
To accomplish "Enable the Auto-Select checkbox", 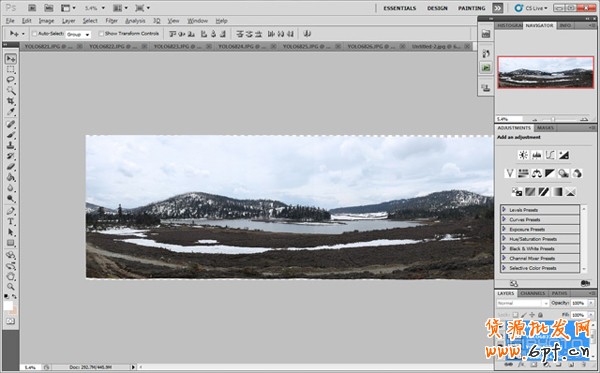I will point(34,34).
